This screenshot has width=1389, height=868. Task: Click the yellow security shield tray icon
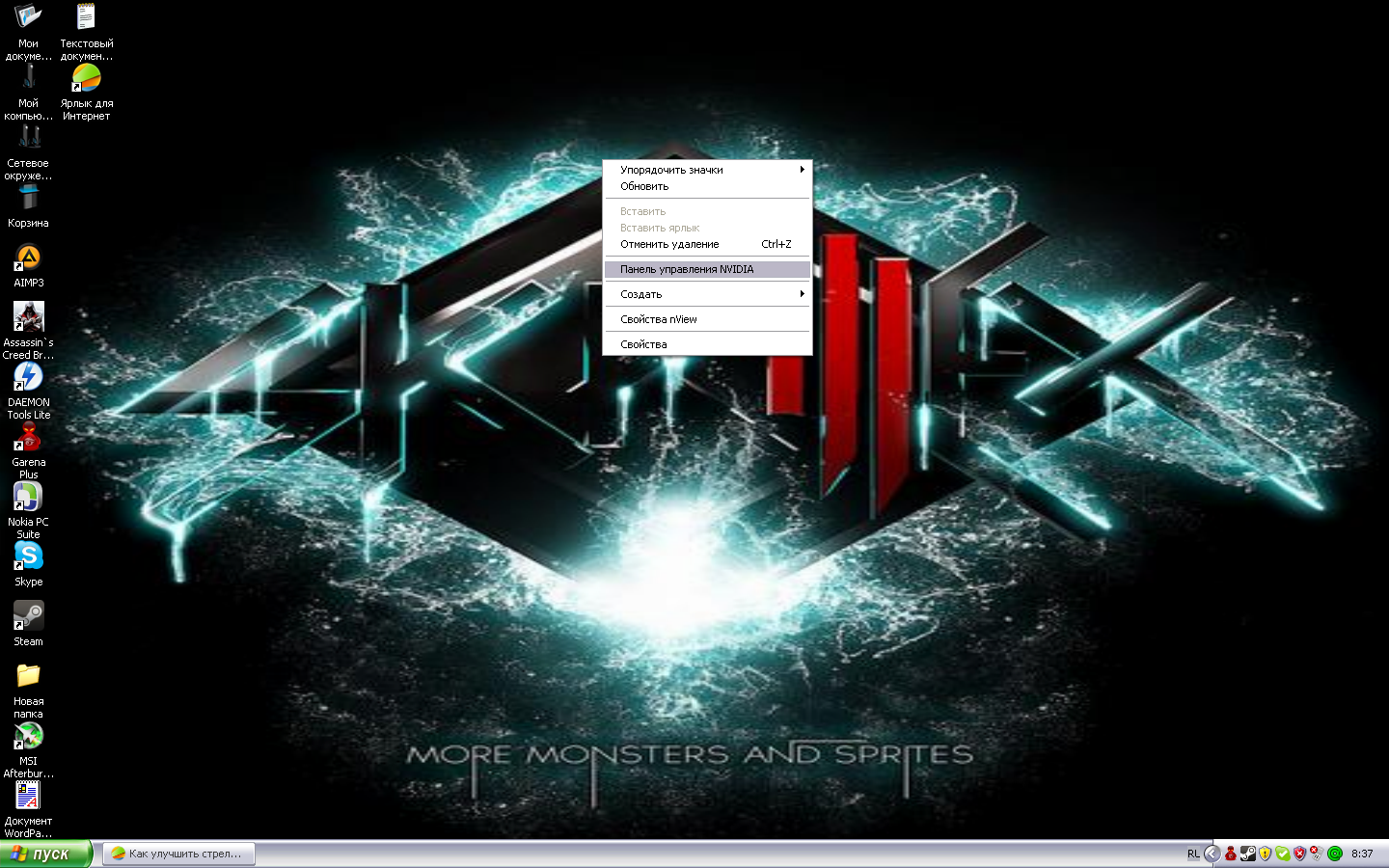coord(1265,854)
